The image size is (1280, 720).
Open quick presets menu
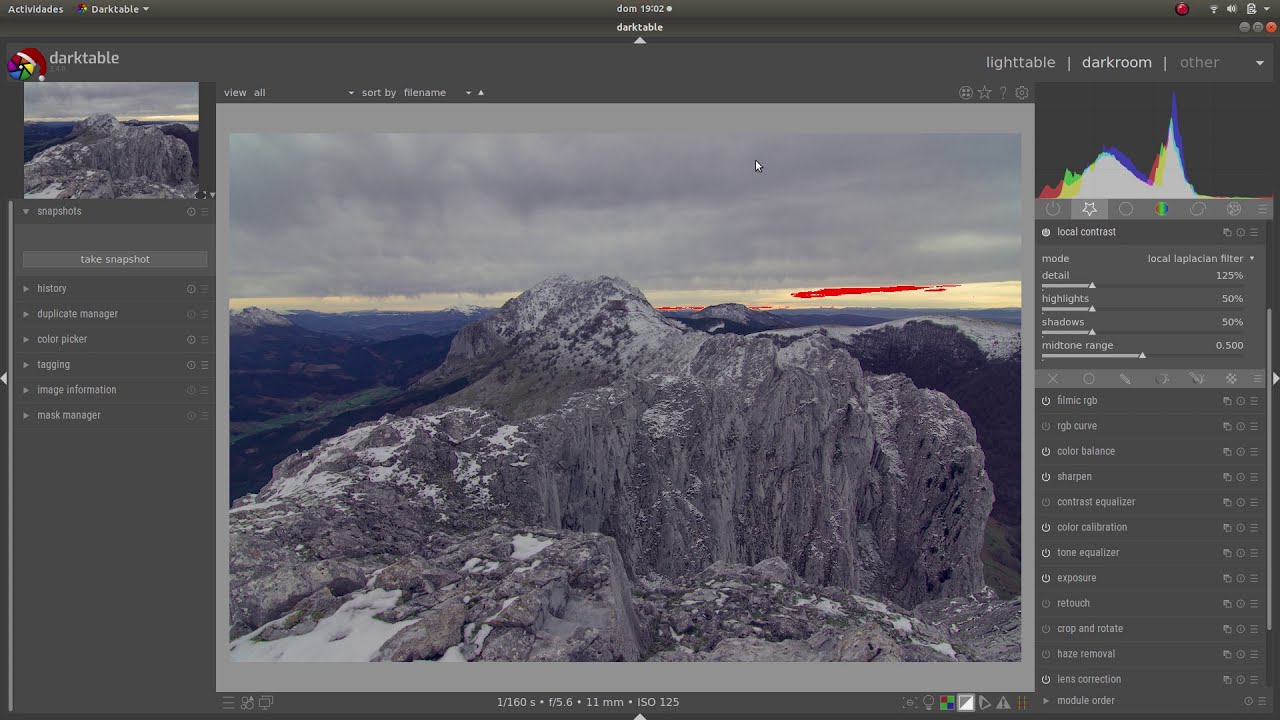click(x=228, y=703)
